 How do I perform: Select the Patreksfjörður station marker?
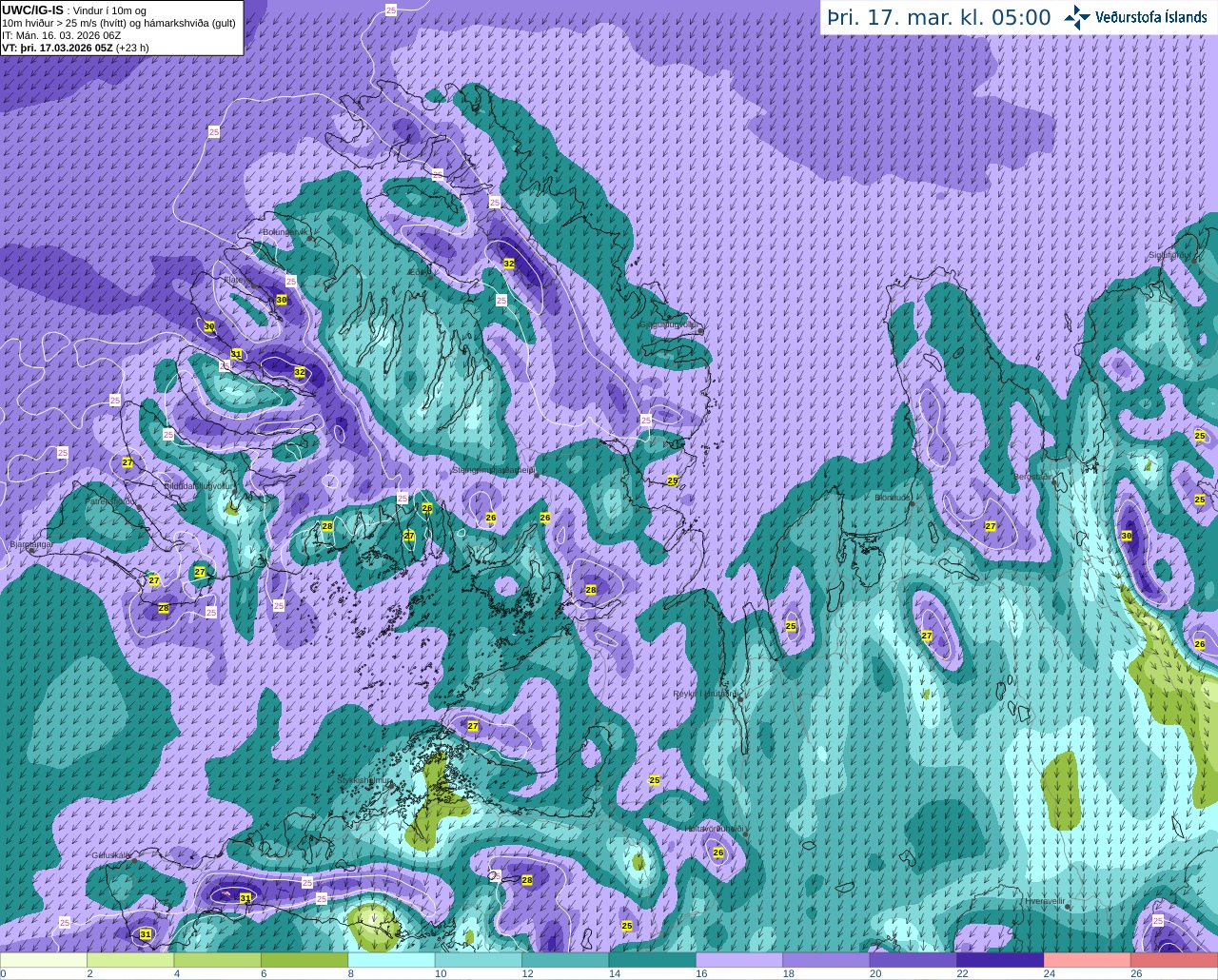coord(140,507)
